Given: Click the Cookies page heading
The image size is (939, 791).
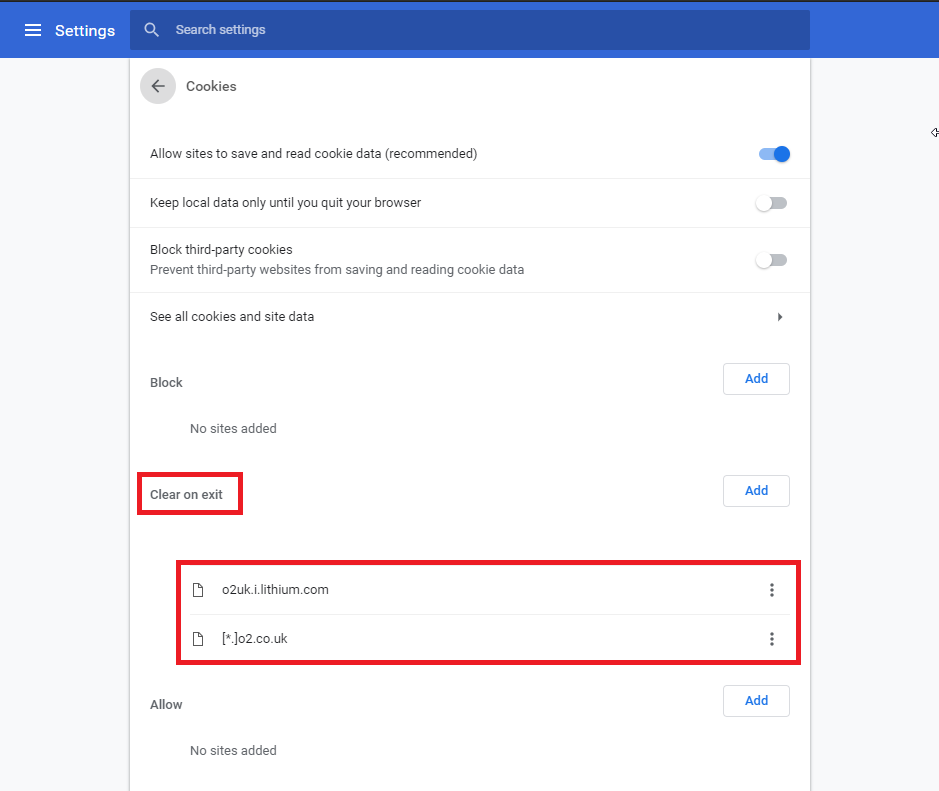Looking at the screenshot, I should tap(211, 86).
